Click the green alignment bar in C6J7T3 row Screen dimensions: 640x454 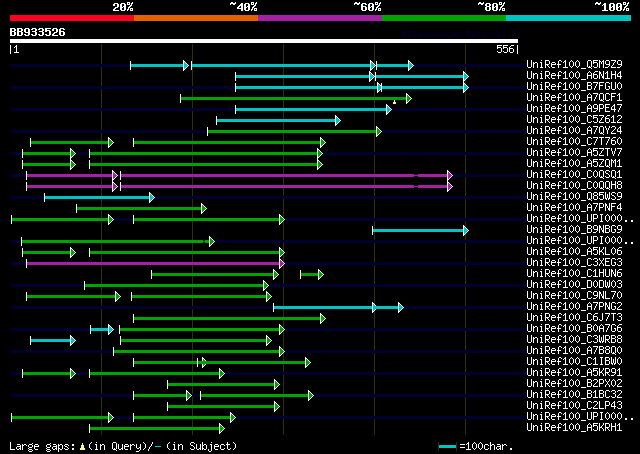(x=229, y=319)
